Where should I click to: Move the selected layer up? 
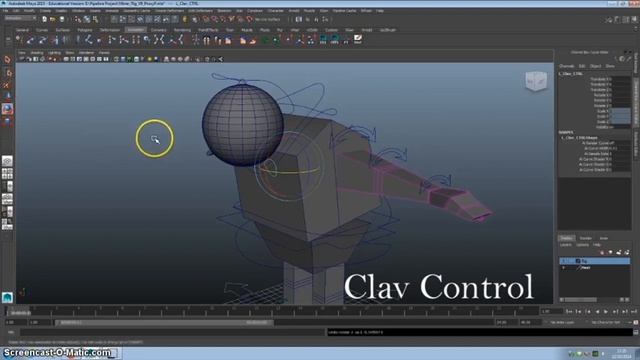tap(603, 252)
